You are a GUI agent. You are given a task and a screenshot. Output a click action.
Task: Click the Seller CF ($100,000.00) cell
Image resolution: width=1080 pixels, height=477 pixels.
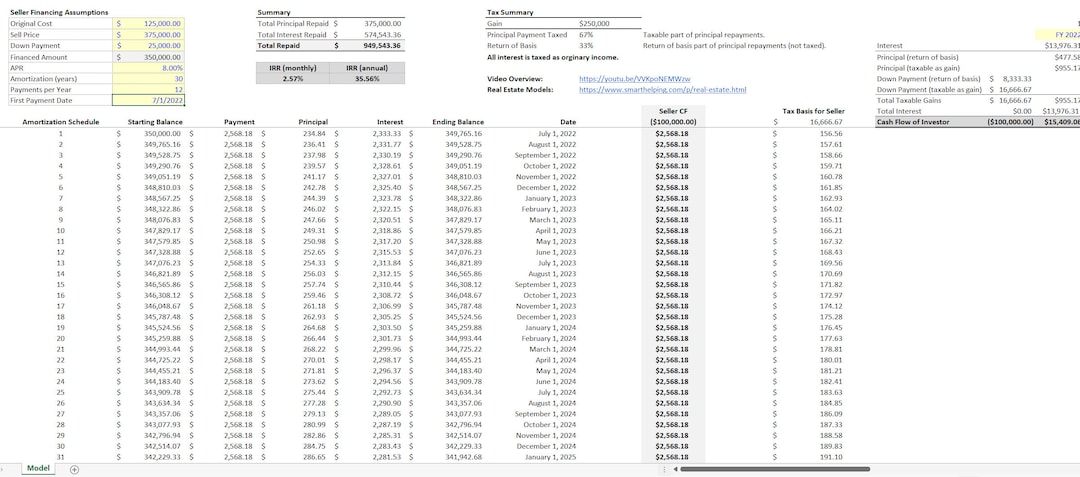(x=673, y=122)
